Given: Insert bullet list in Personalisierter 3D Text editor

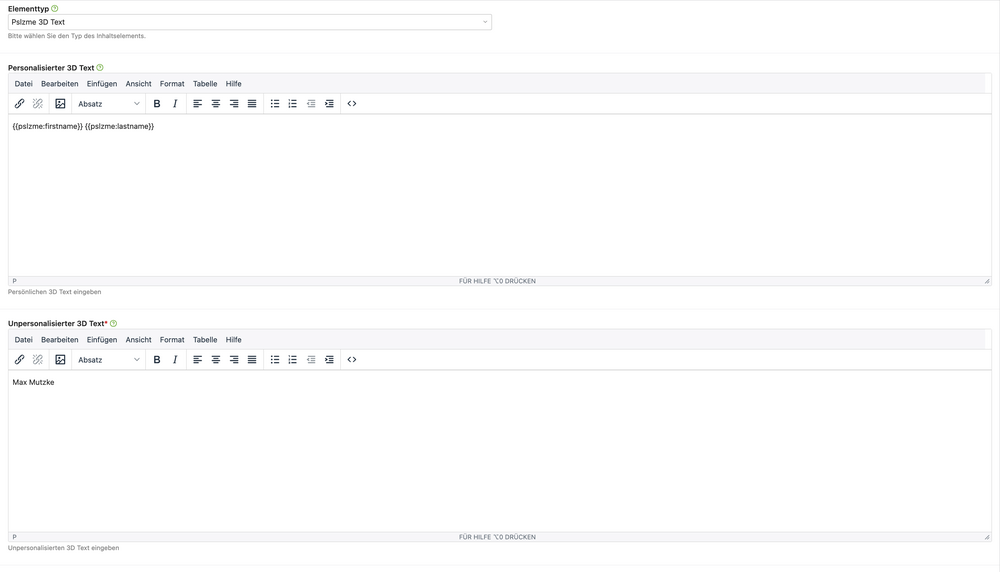Looking at the screenshot, I should [275, 103].
